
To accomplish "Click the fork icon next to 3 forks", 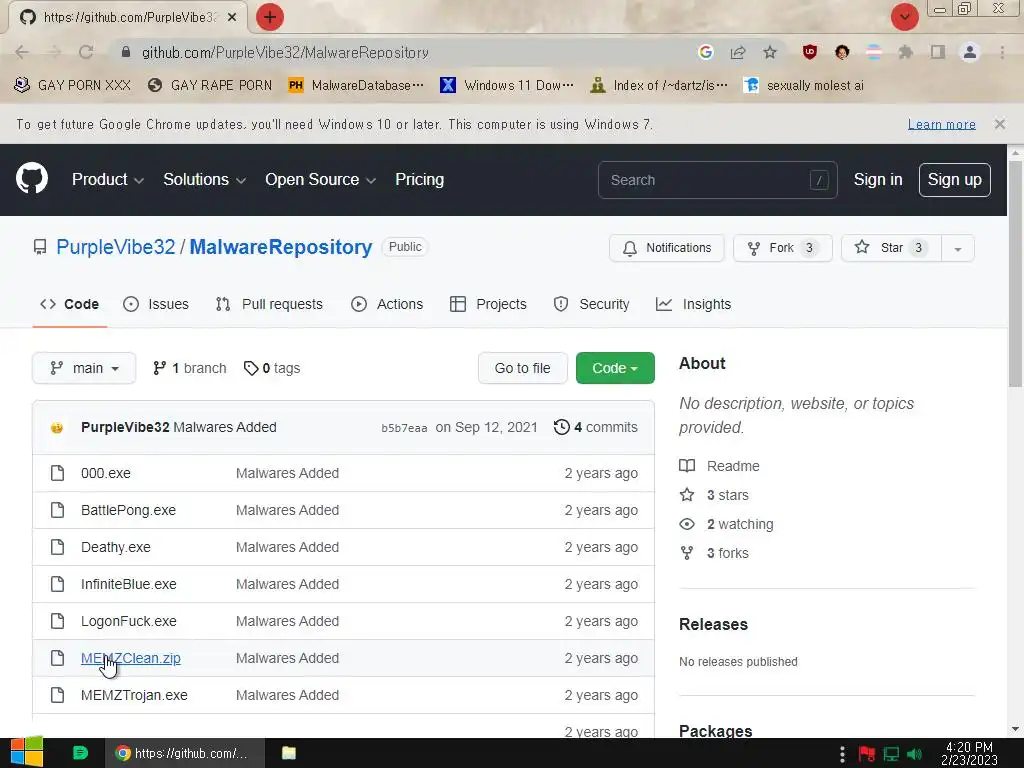I will coord(687,553).
